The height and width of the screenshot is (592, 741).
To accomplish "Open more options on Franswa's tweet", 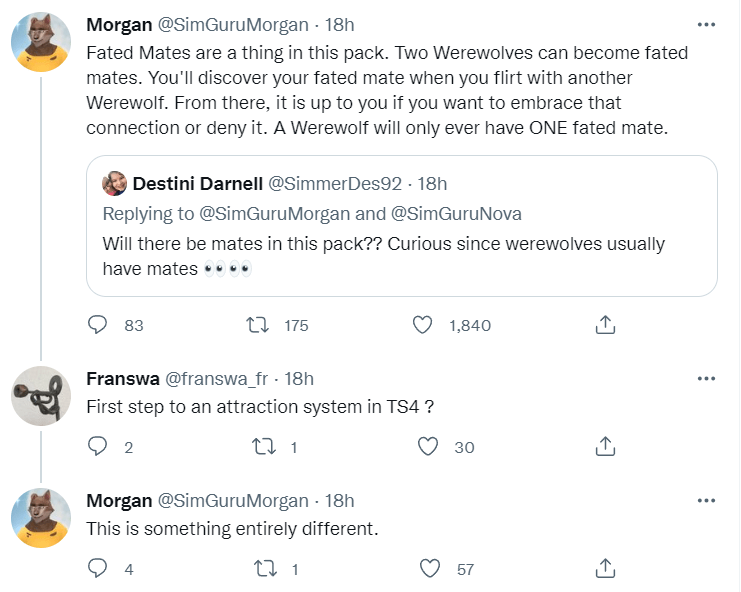I will click(706, 379).
